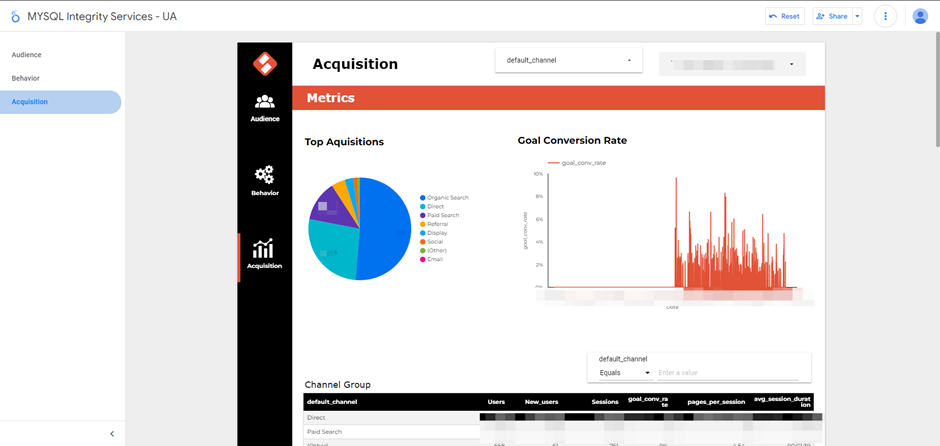
Task: Expand the Equals condition dropdown
Action: click(625, 373)
